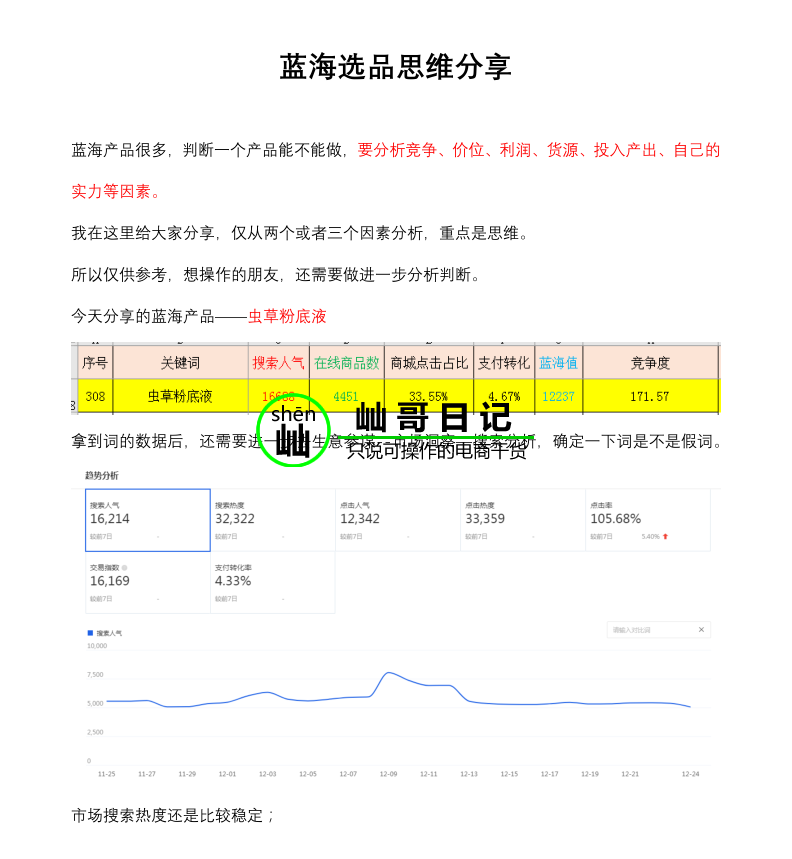Viewport: 792px width, 859px height.
Task: Click the 12-09 date label on chart axis
Action: point(388,774)
